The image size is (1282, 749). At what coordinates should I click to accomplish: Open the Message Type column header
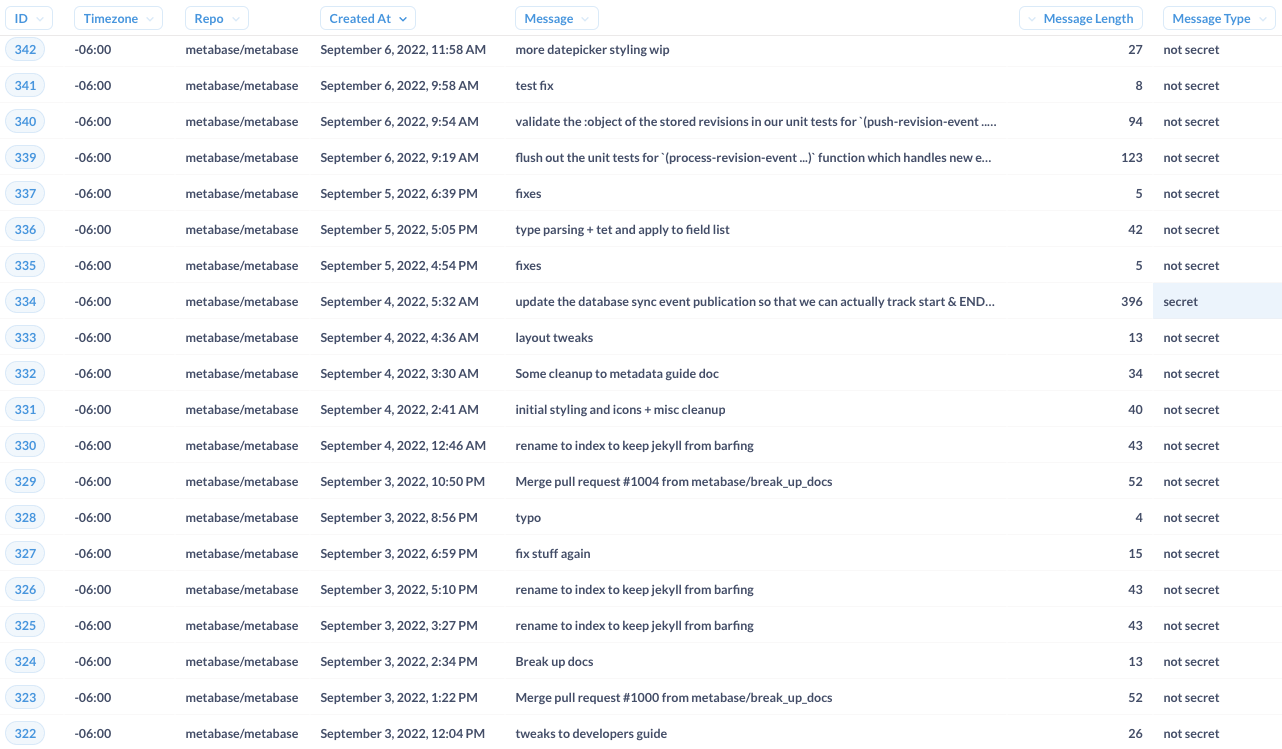point(1218,18)
